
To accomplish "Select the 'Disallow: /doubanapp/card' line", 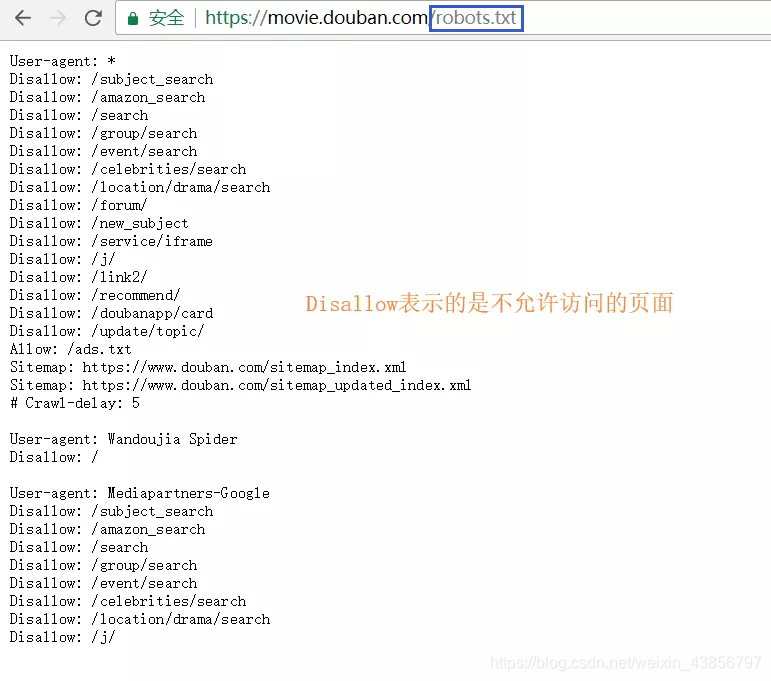I will coord(111,313).
